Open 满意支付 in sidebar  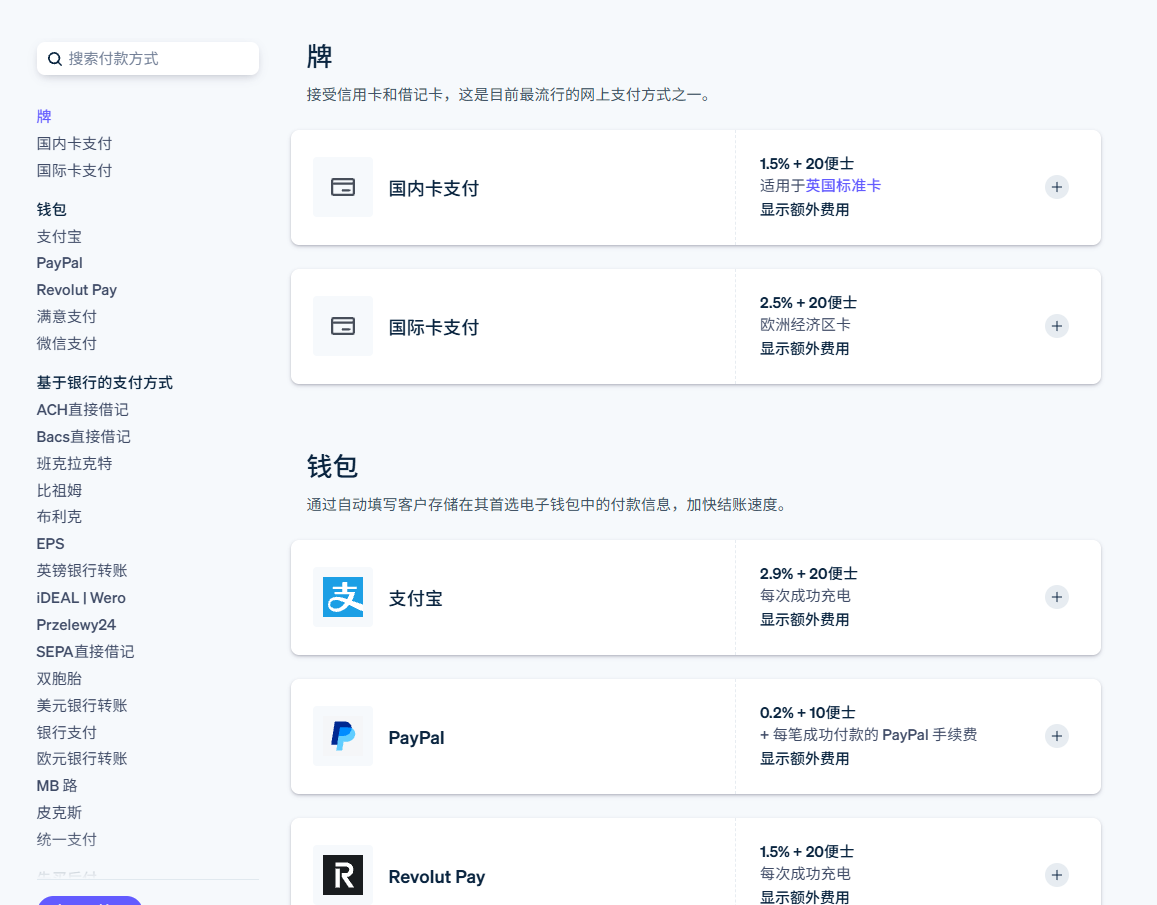coord(66,317)
